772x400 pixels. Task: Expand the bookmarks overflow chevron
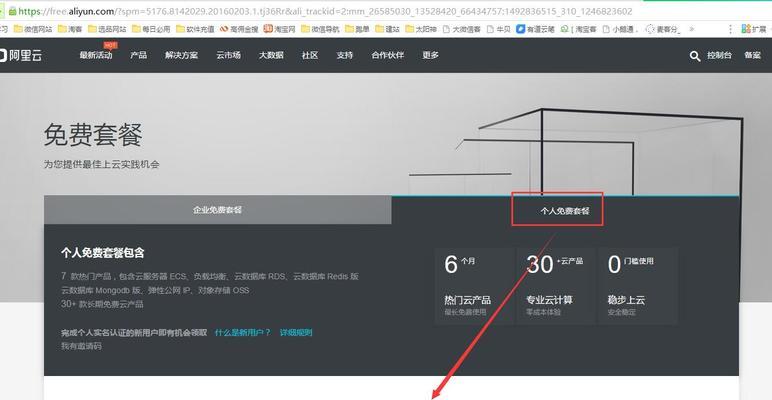[691, 29]
